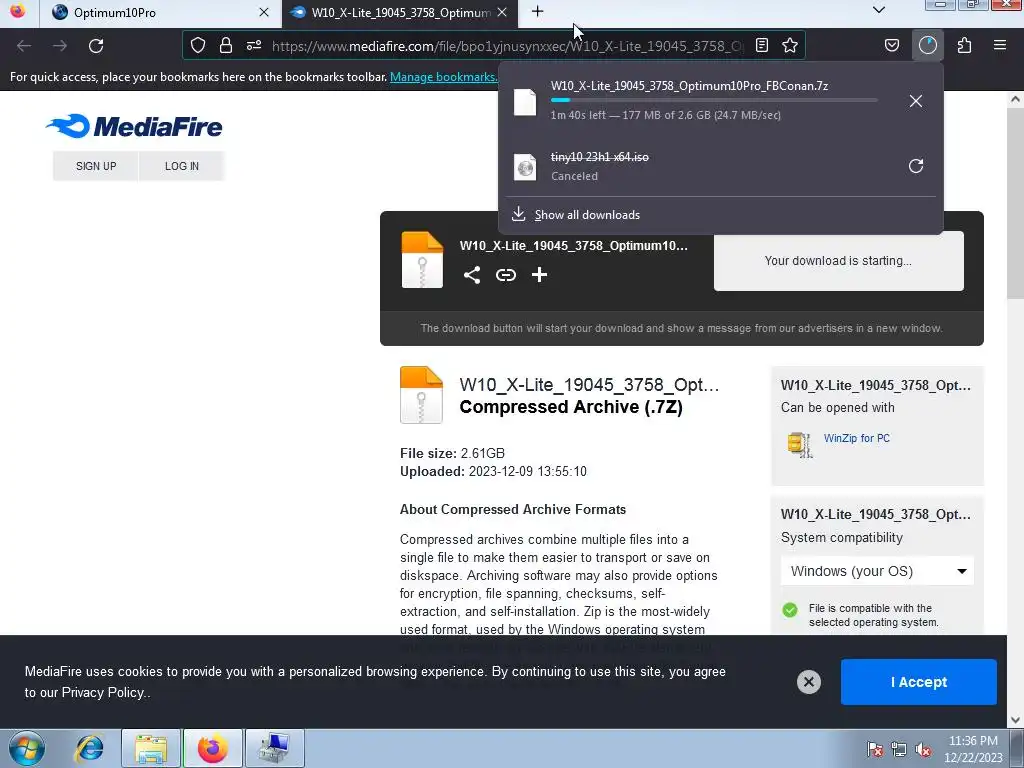Close the Optimum10Pro tab
The width and height of the screenshot is (1024, 768).
(264, 12)
